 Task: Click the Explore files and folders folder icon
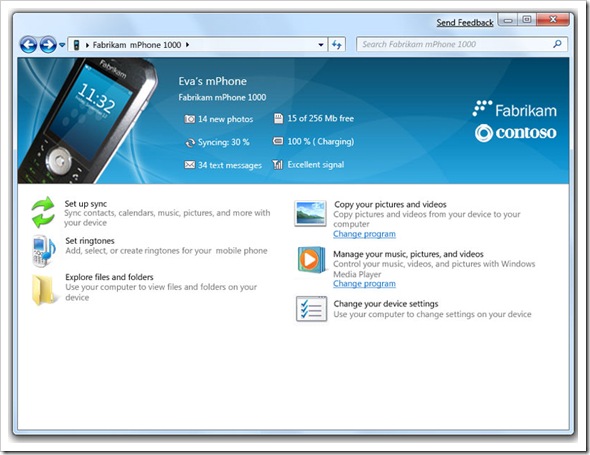(x=44, y=289)
